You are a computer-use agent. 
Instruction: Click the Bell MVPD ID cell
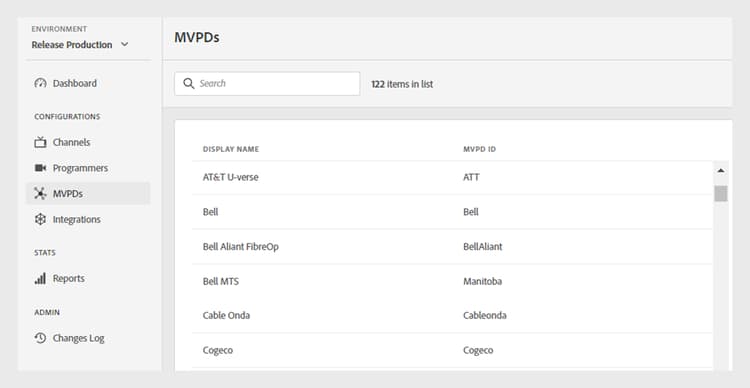(x=471, y=212)
